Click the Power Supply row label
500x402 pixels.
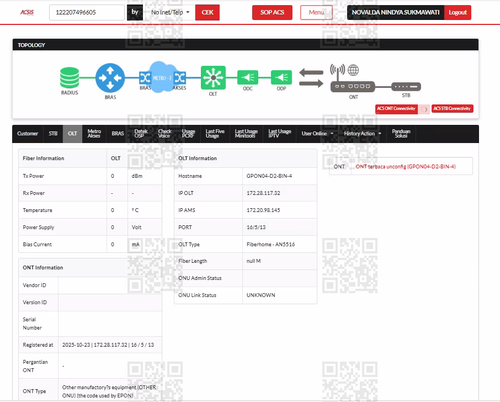point(38,227)
